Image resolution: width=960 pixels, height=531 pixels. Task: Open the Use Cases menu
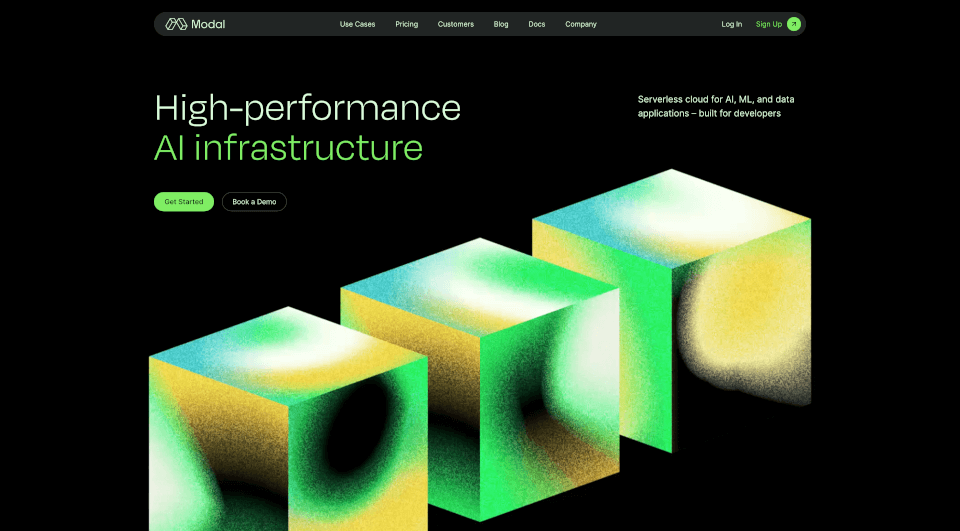click(357, 24)
